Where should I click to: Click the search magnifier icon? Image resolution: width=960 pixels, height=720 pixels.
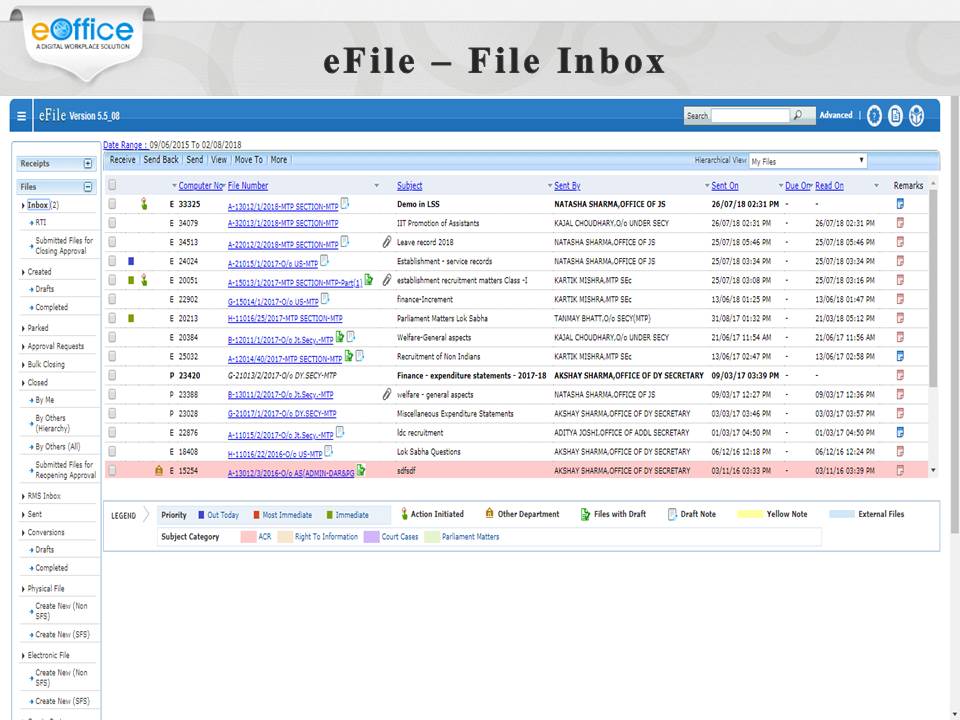[x=799, y=114]
